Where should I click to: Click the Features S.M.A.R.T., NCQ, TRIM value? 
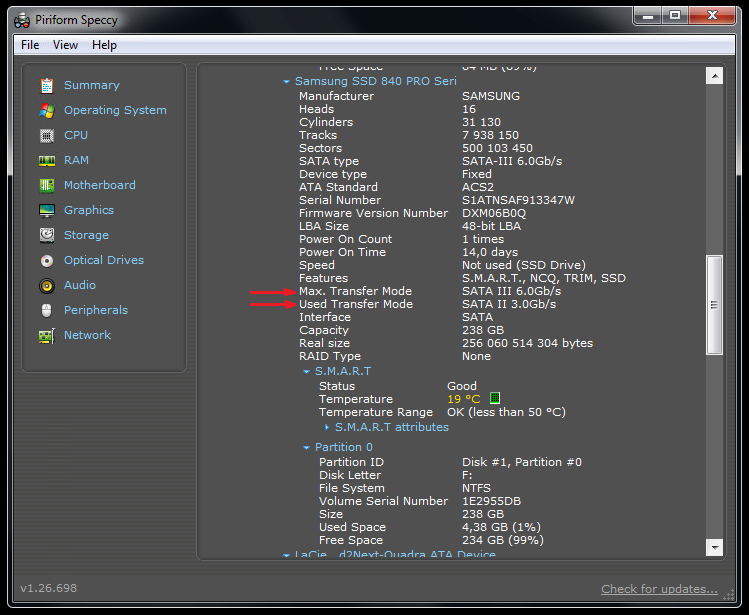point(544,278)
